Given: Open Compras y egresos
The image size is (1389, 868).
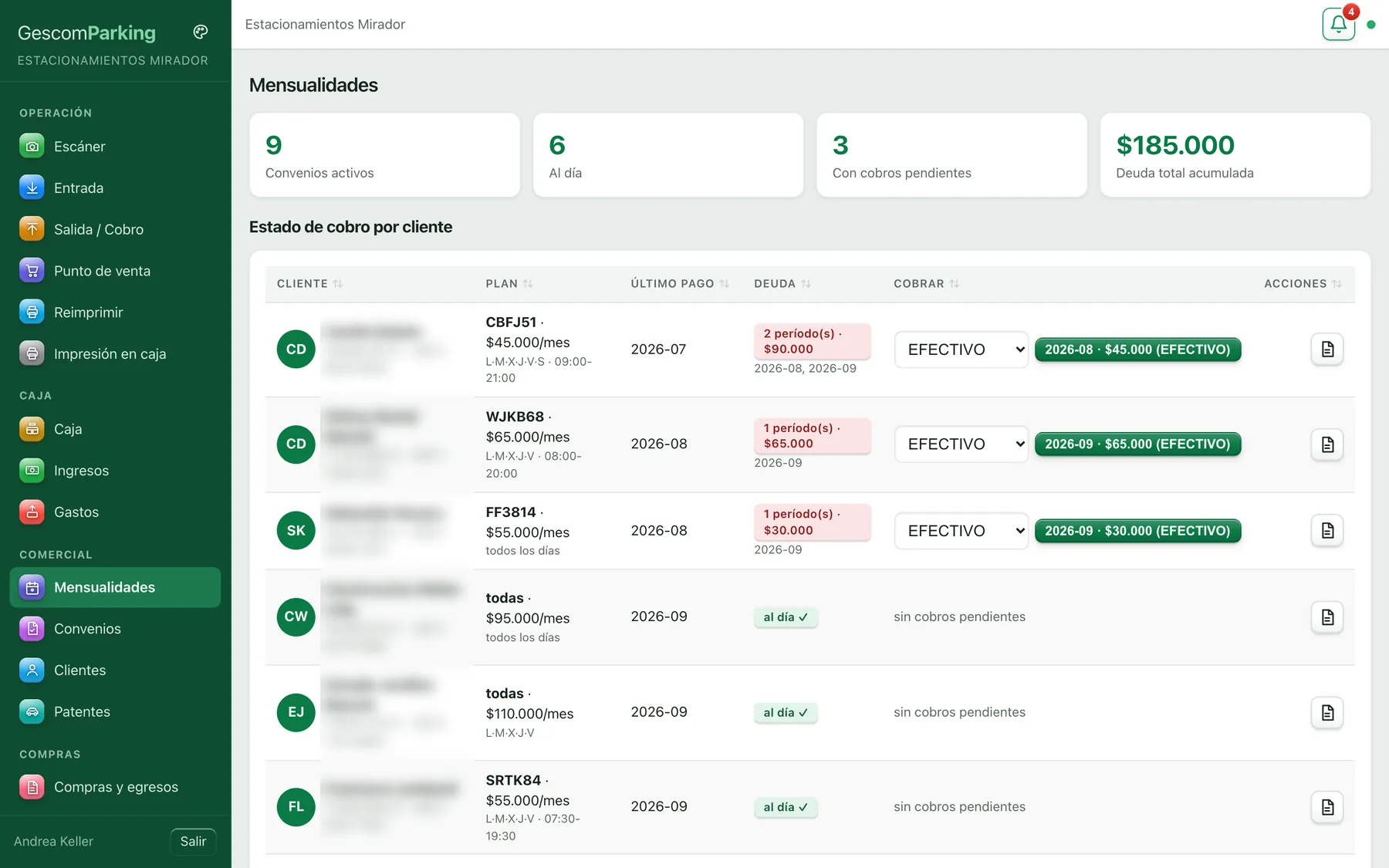Looking at the screenshot, I should pos(115,787).
